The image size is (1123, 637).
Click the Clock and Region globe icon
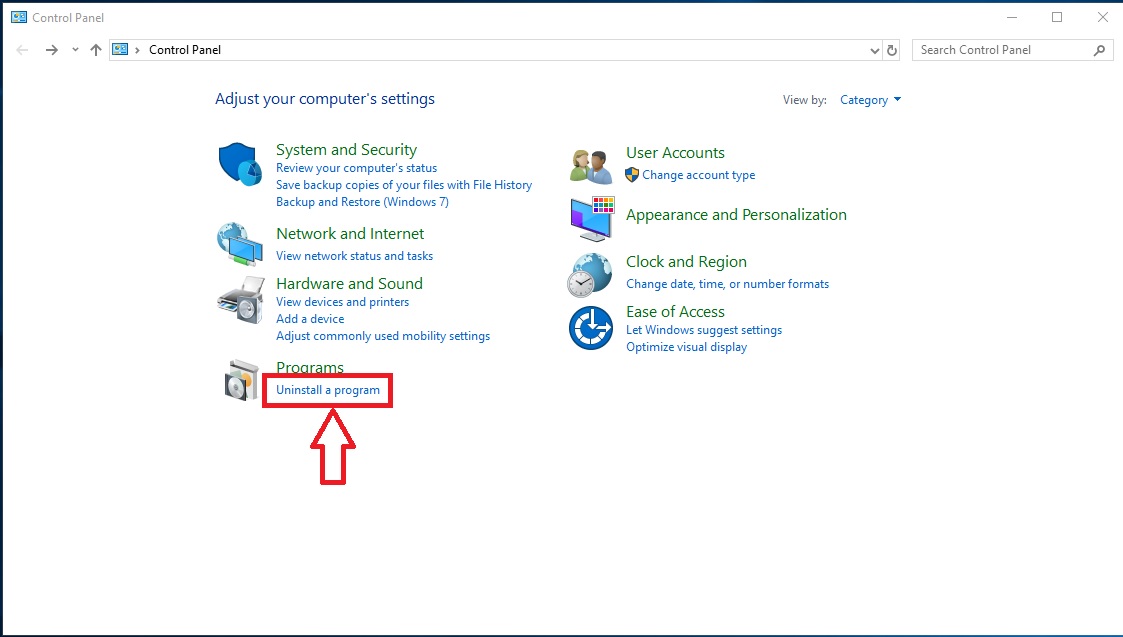(590, 274)
